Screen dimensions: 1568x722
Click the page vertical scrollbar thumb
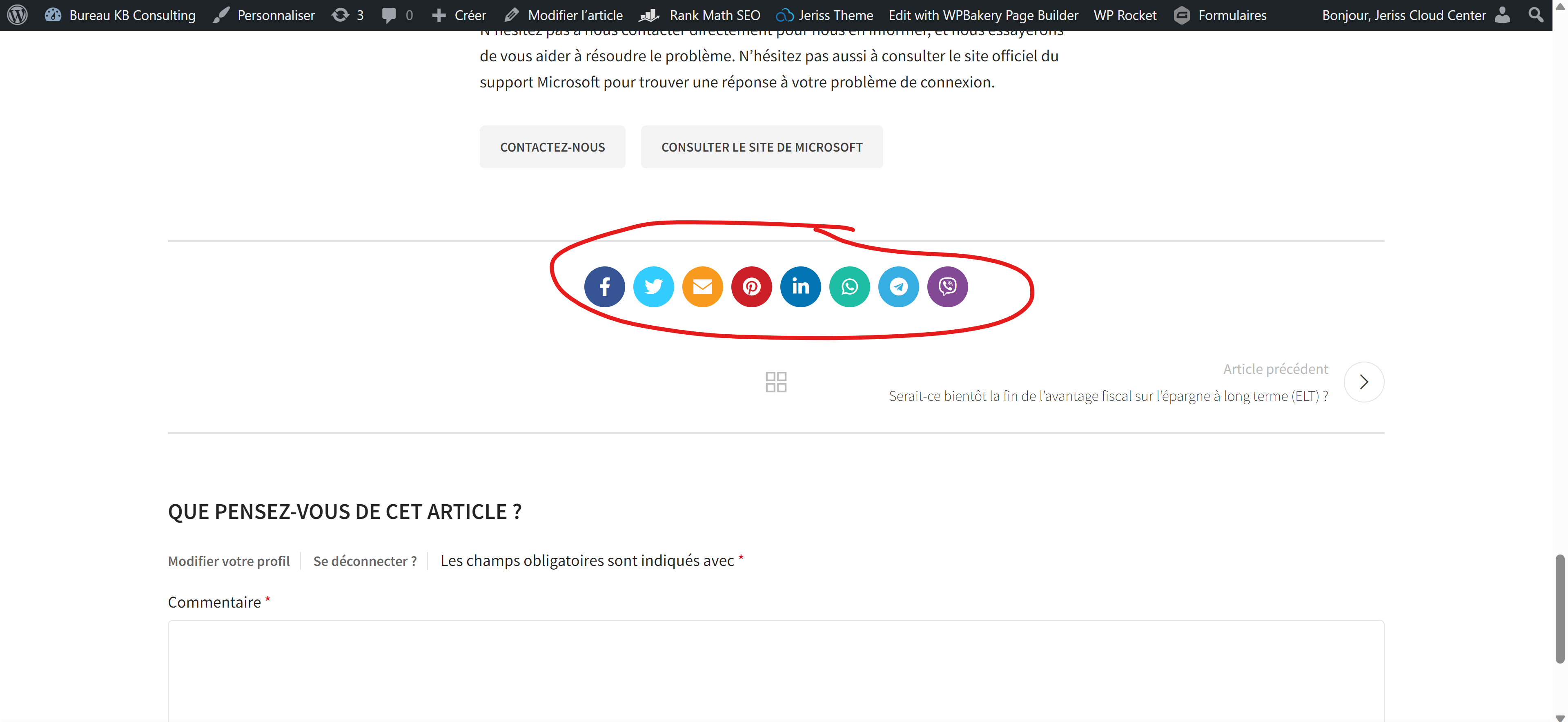1560,609
